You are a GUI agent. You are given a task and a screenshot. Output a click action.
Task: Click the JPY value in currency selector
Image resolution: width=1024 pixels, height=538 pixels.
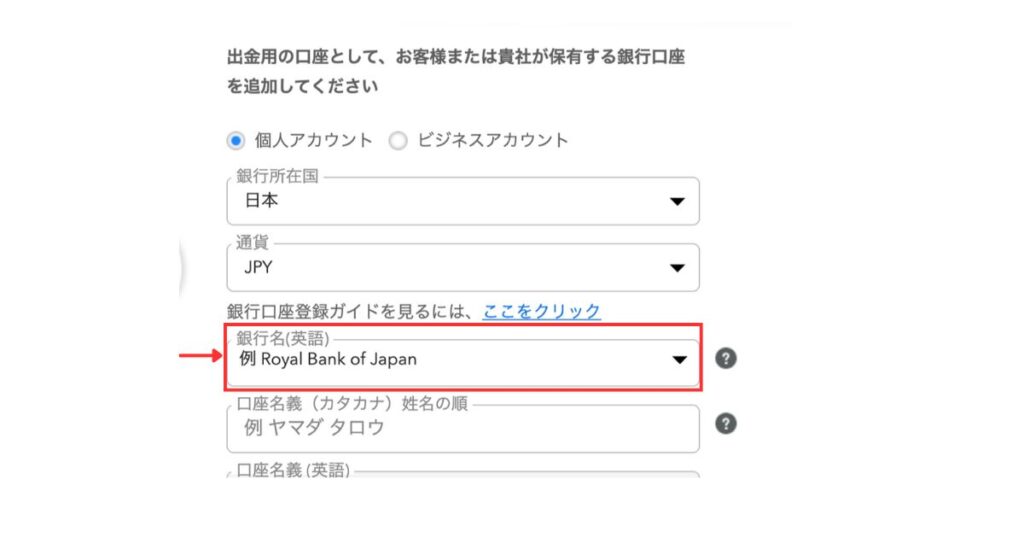click(258, 267)
